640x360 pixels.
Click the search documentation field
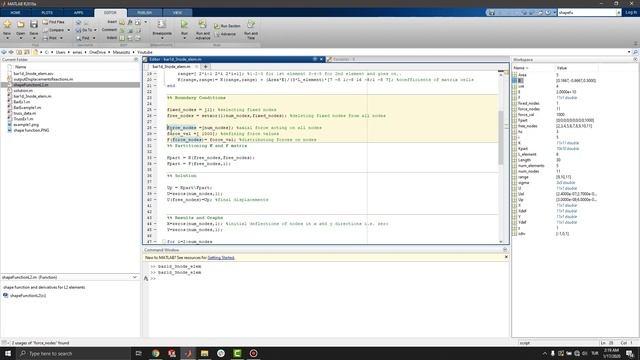[587, 13]
